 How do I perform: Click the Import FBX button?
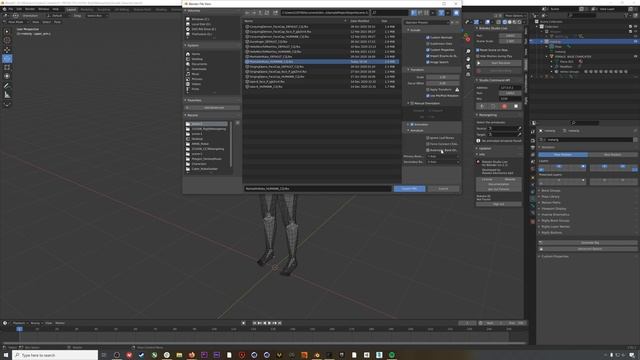tap(409, 189)
